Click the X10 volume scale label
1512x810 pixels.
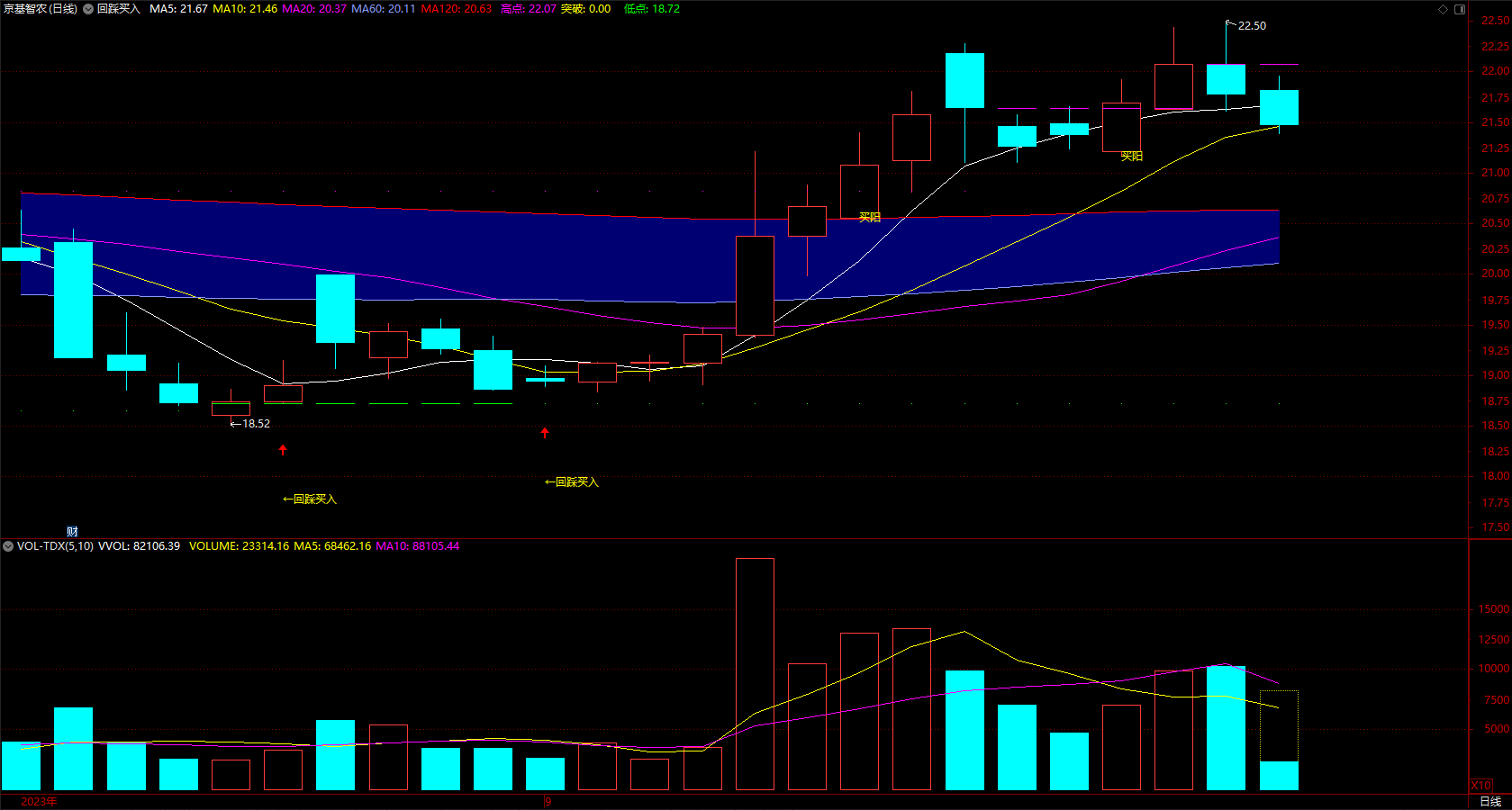point(1480,786)
